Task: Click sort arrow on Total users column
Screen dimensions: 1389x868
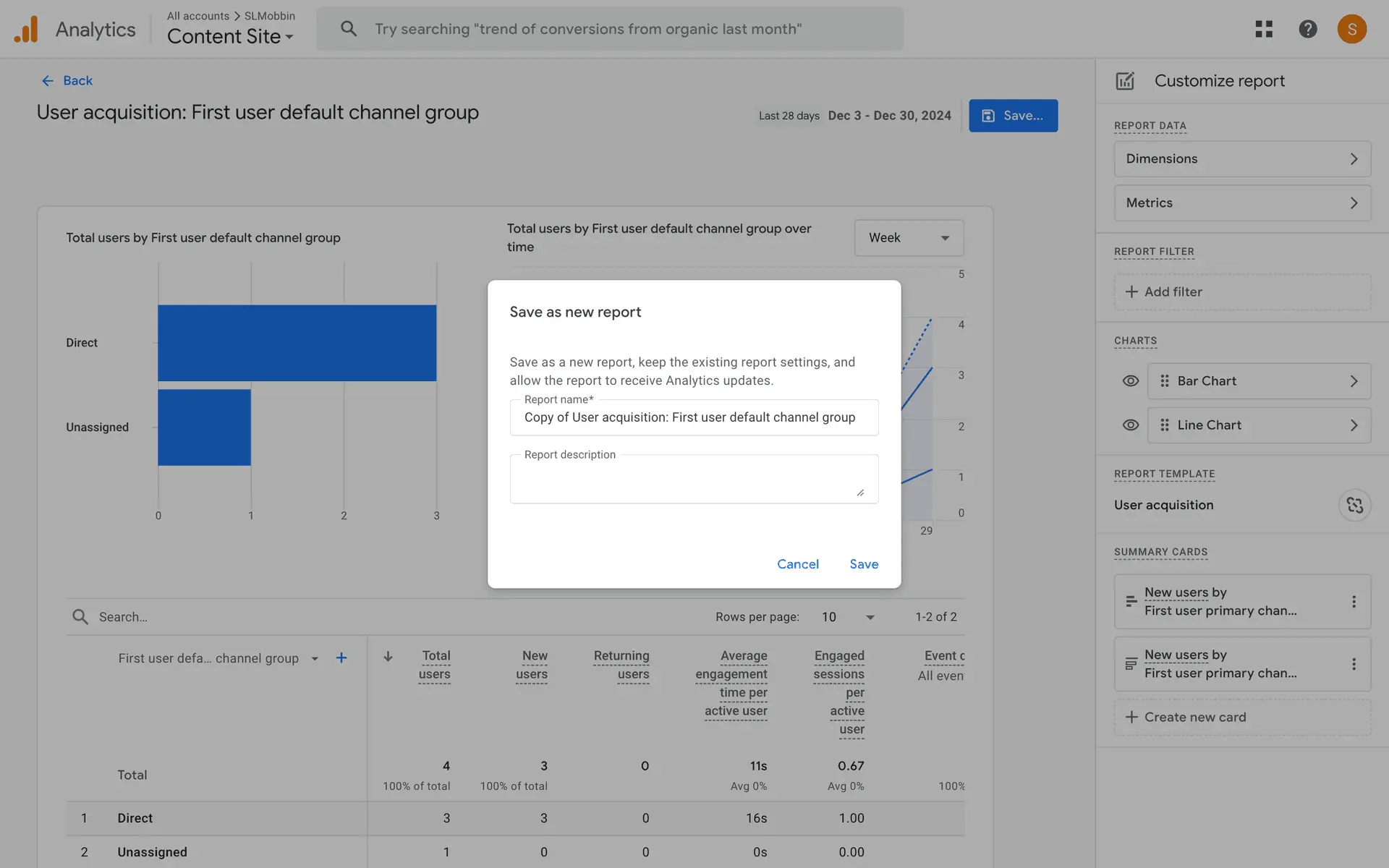Action: 388,657
